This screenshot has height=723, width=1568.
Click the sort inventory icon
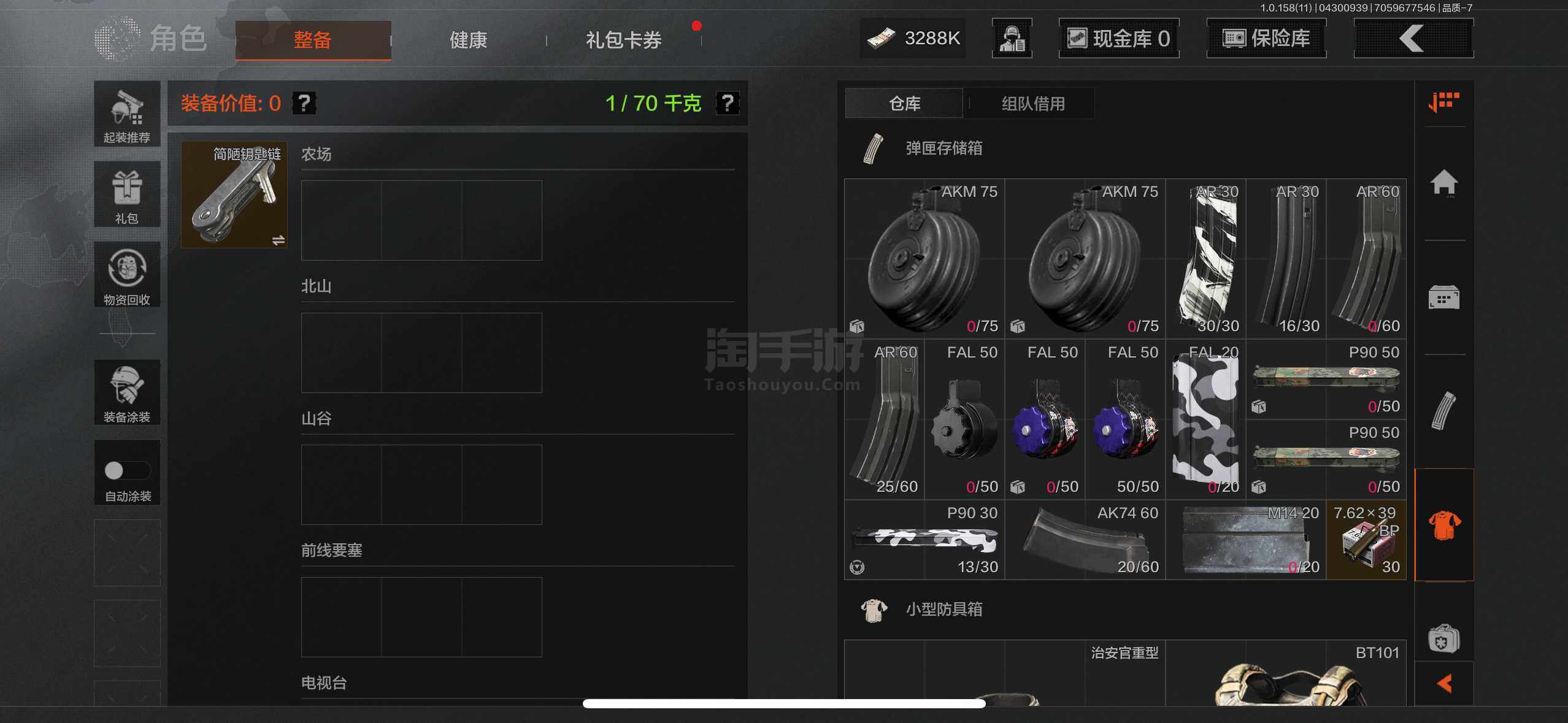click(x=1444, y=102)
